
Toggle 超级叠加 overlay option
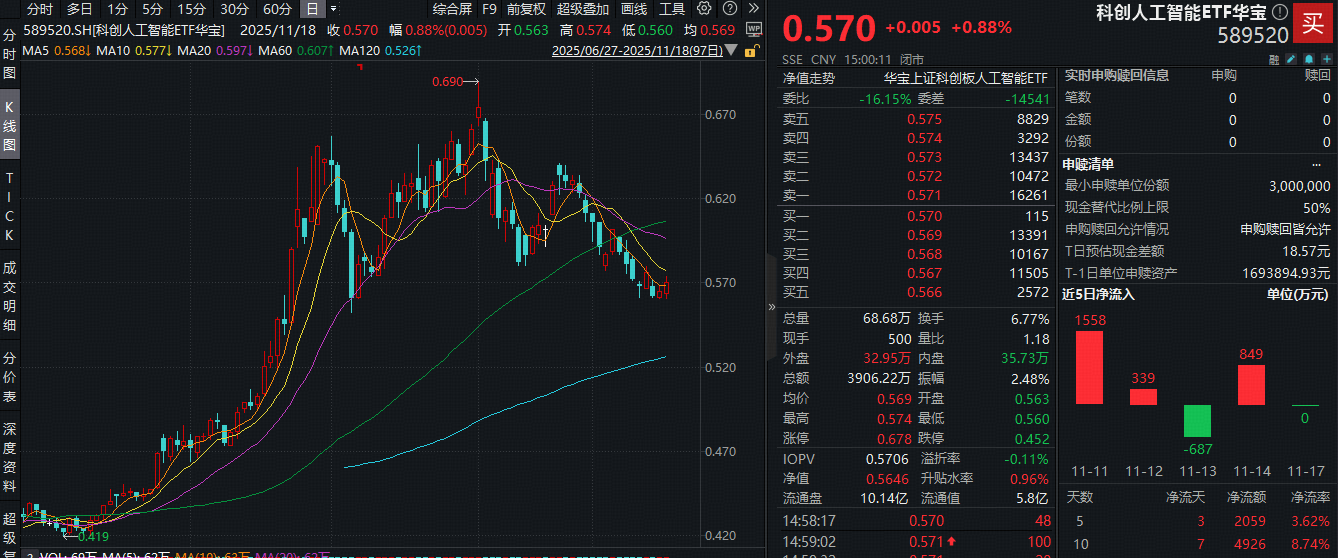(581, 9)
